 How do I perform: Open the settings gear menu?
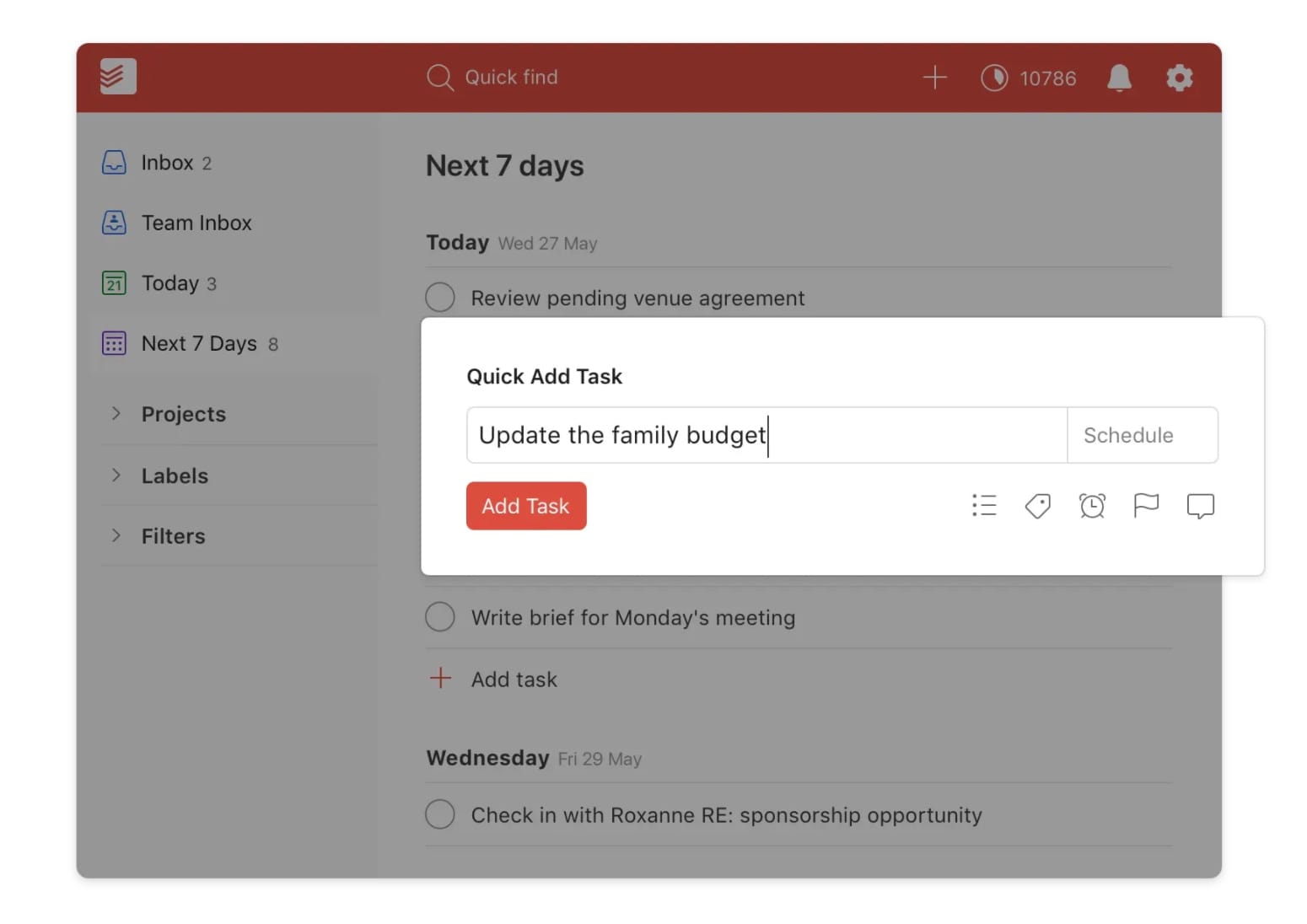click(1179, 78)
